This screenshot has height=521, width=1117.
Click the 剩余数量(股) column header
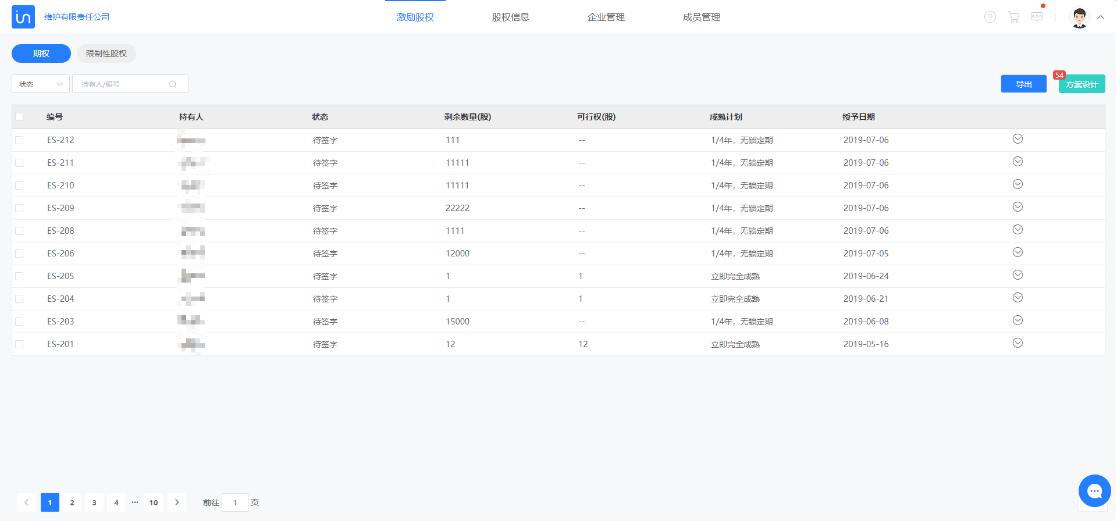[468, 117]
